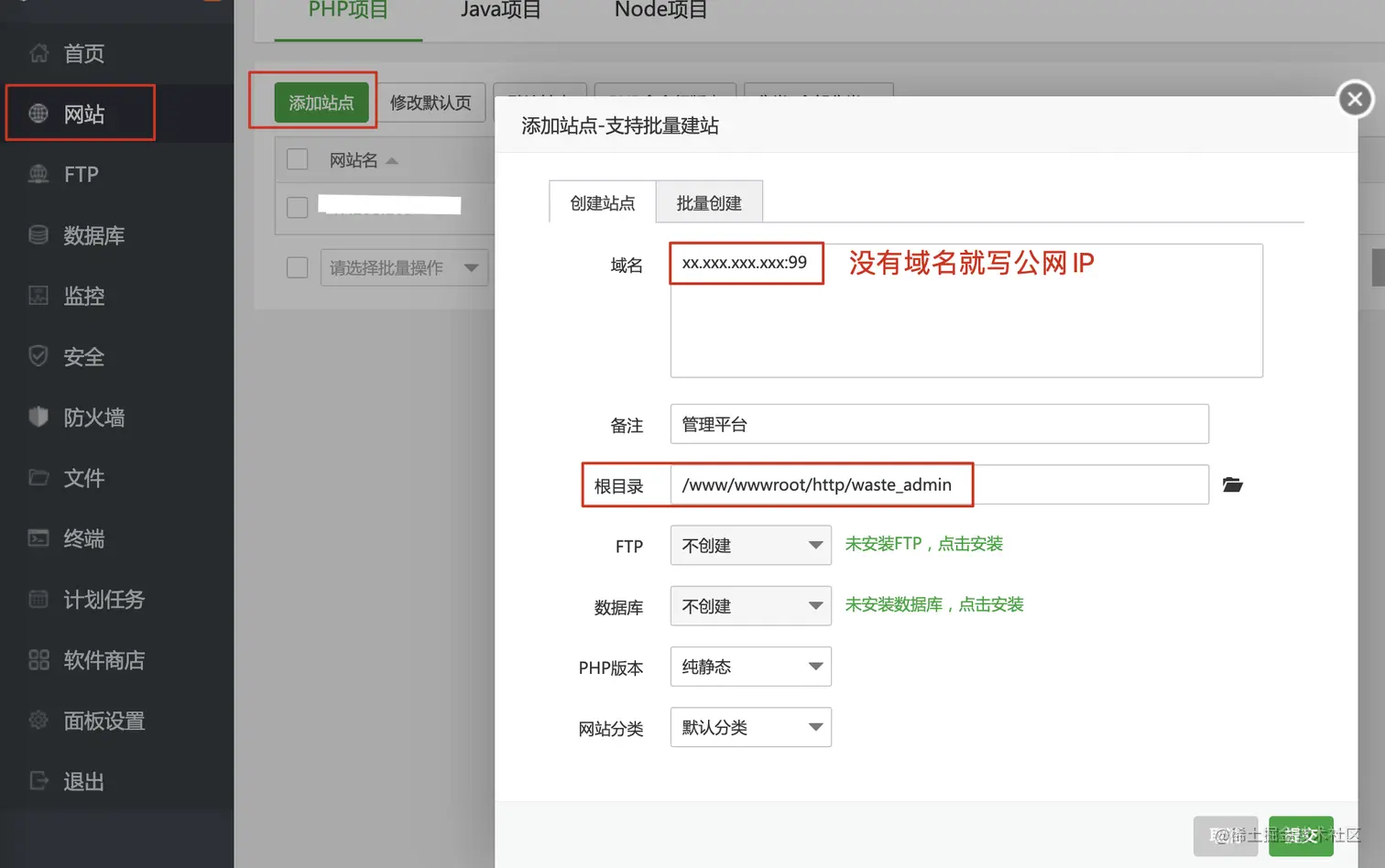The image size is (1385, 868).
Task: Focus the 根目录 path field
Action: 940,484
